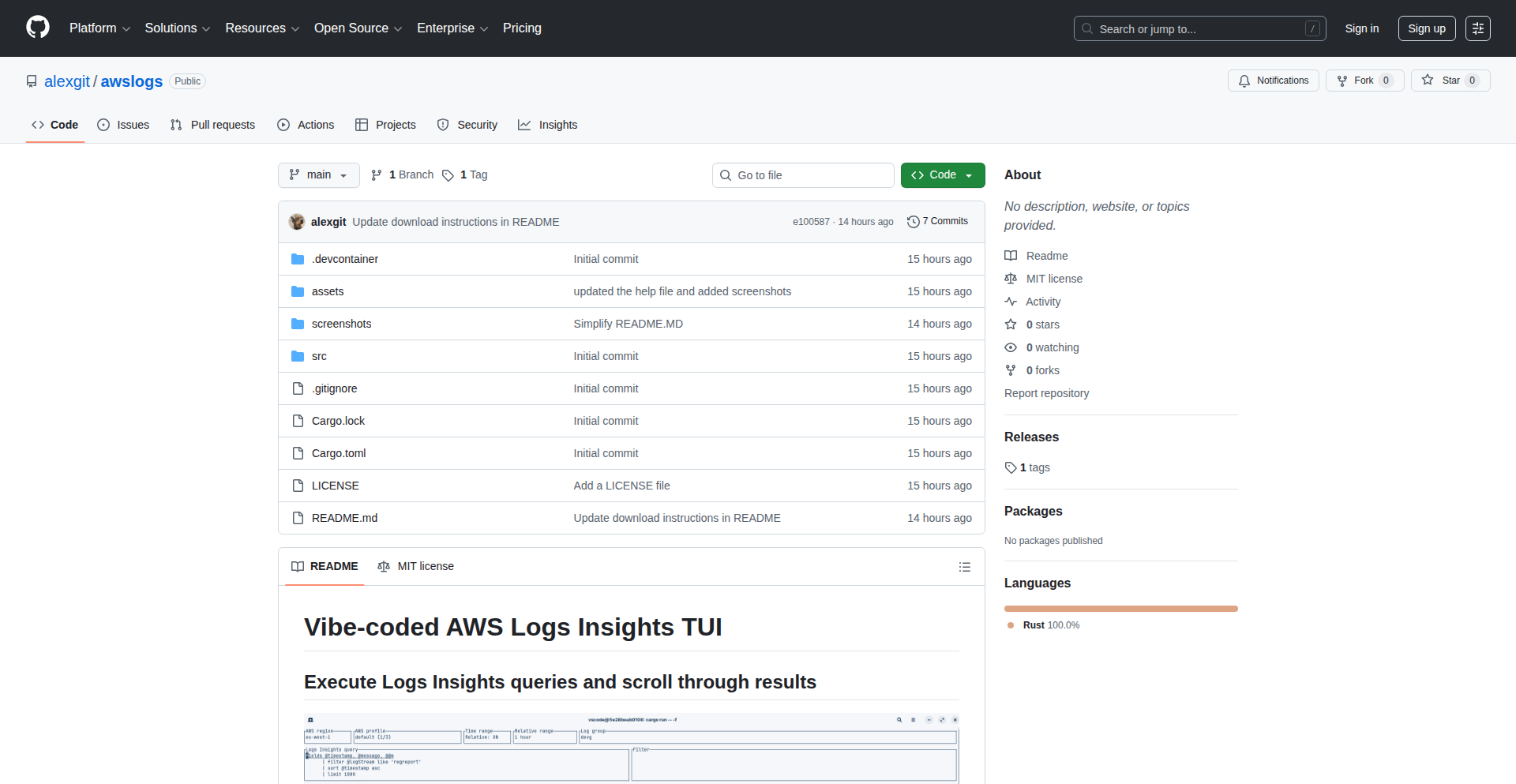Switch to the Pull requests tab
This screenshot has width=1516, height=784.
(x=212, y=125)
